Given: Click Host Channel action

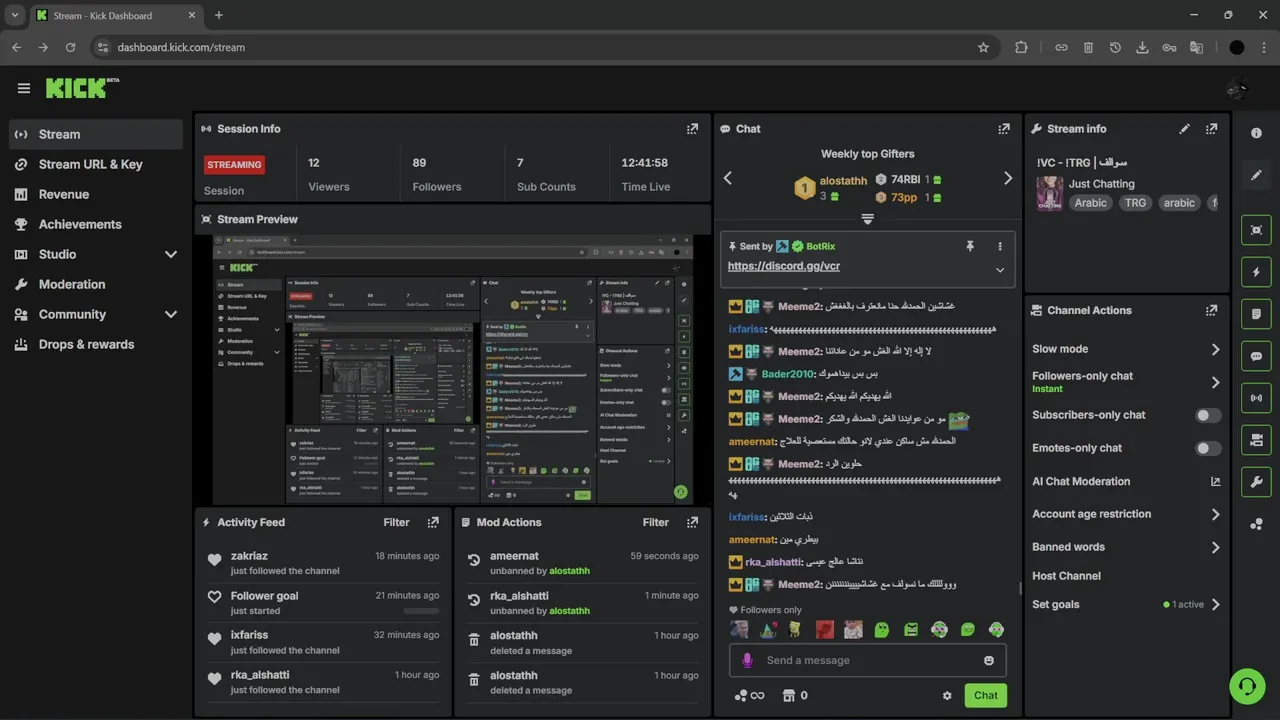Looking at the screenshot, I should pyautogui.click(x=1066, y=576).
